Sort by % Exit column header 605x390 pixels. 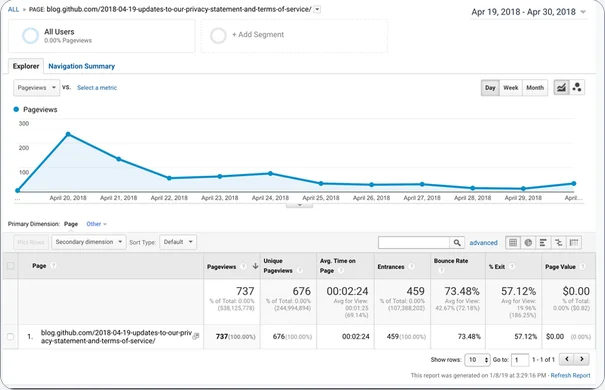[497, 267]
